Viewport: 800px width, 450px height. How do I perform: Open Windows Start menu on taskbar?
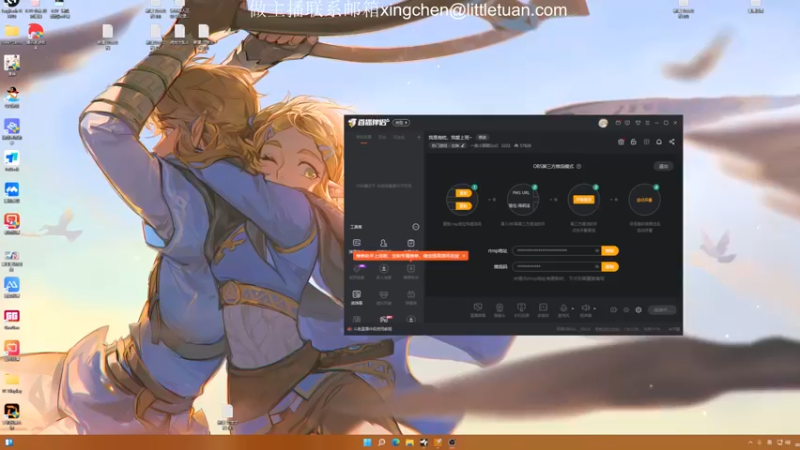367,442
